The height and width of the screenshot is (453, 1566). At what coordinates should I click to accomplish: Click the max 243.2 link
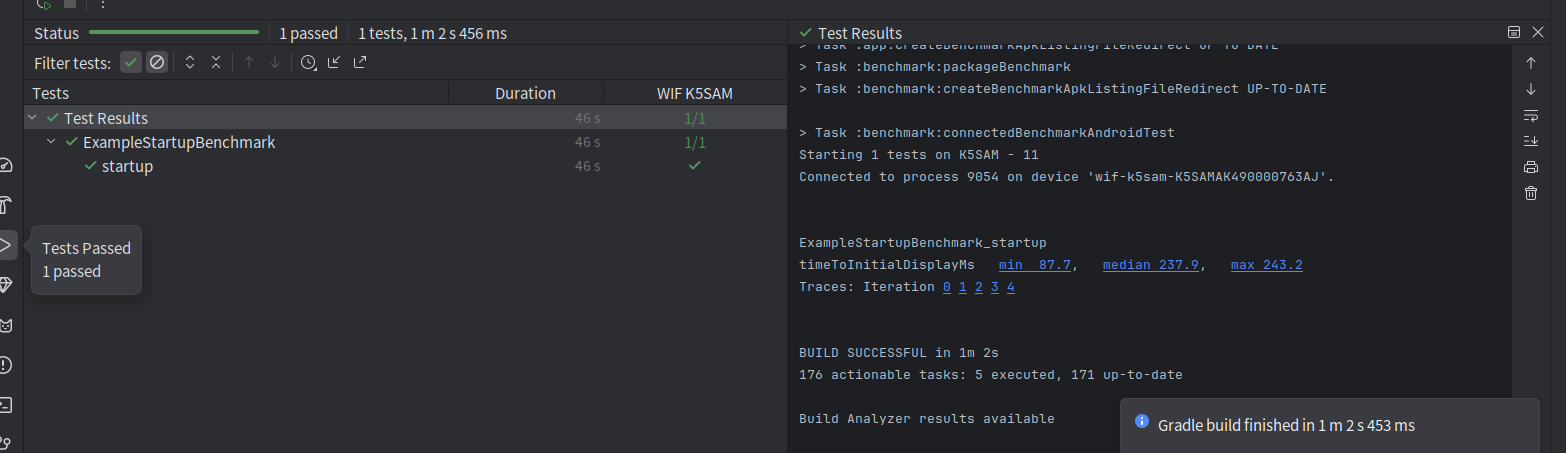[1267, 265]
